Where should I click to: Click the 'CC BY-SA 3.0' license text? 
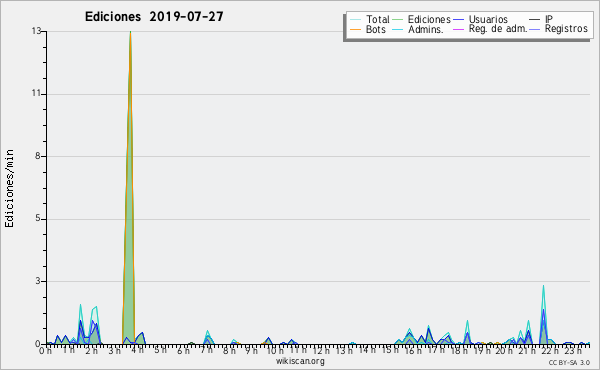pos(569,362)
